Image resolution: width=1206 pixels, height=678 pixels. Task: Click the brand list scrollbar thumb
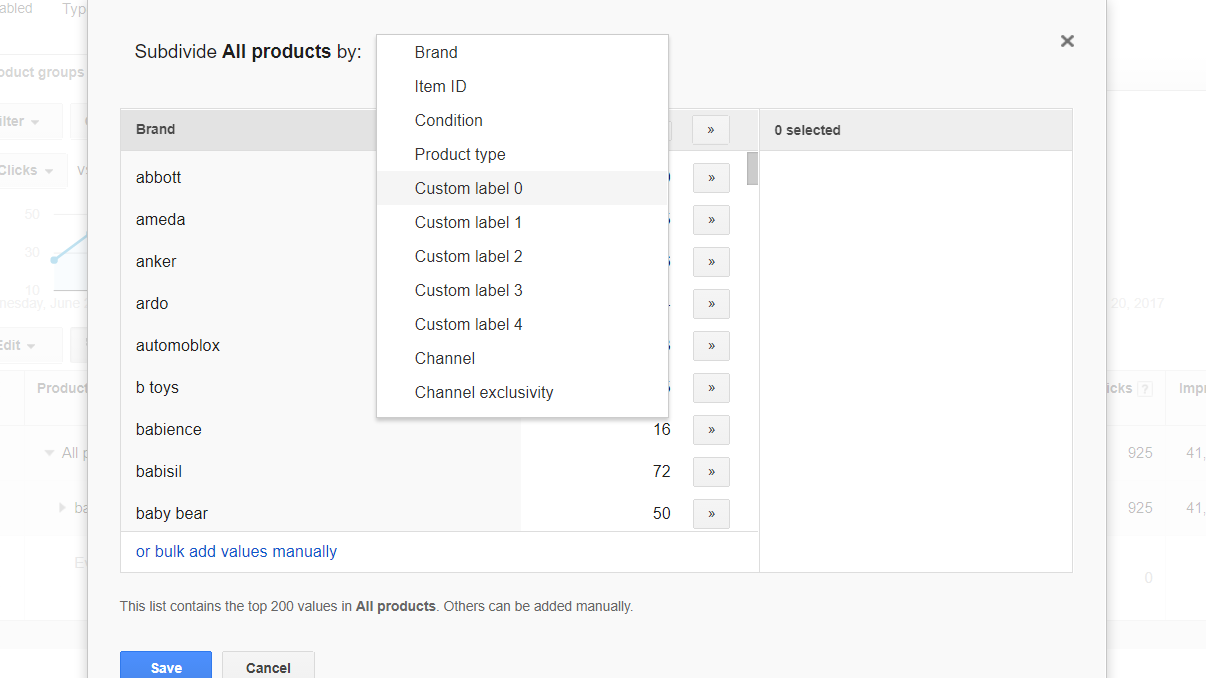[x=752, y=168]
